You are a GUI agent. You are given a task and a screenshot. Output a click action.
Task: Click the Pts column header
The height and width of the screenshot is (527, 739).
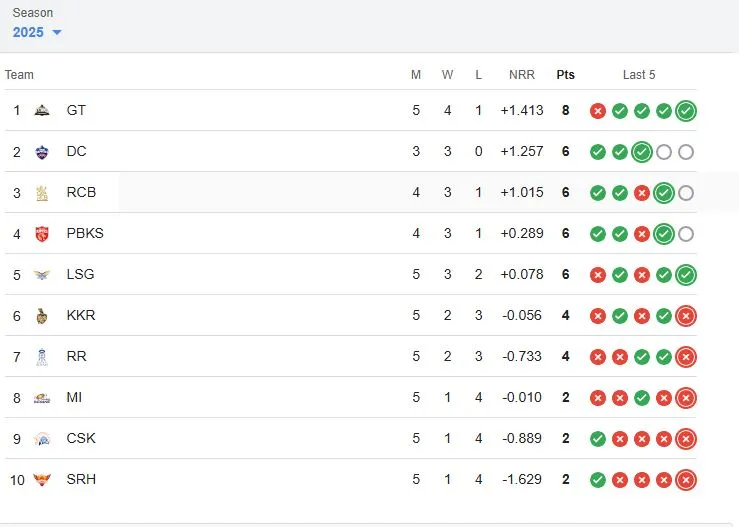pos(566,74)
